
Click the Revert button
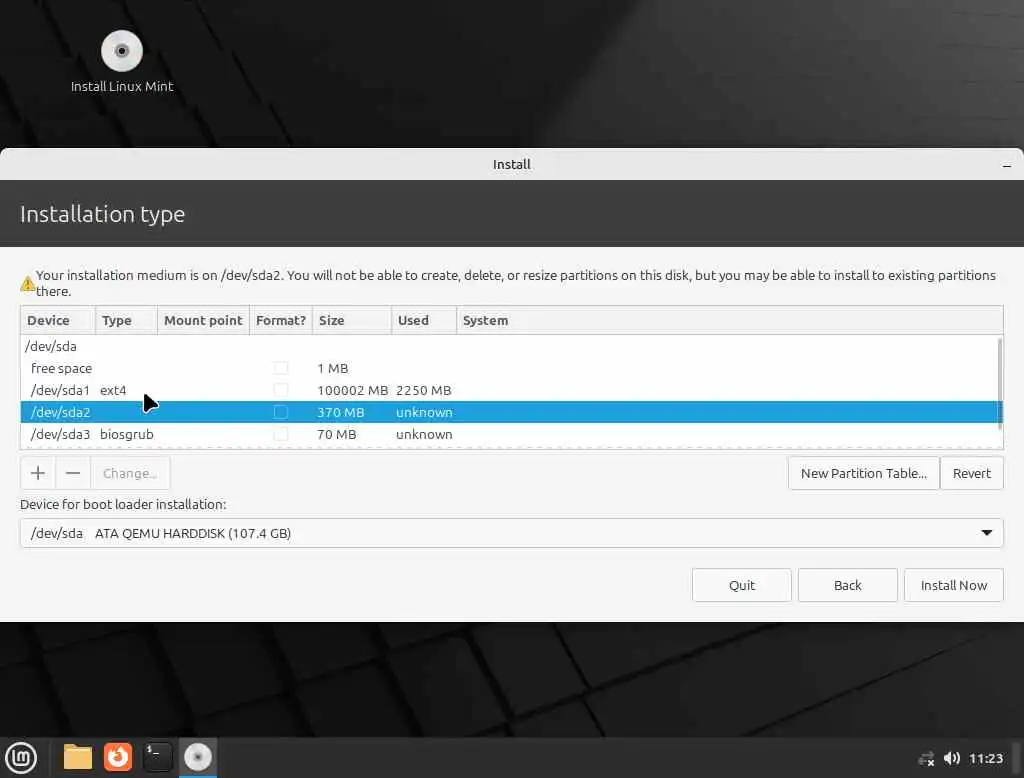pyautogui.click(x=971, y=473)
